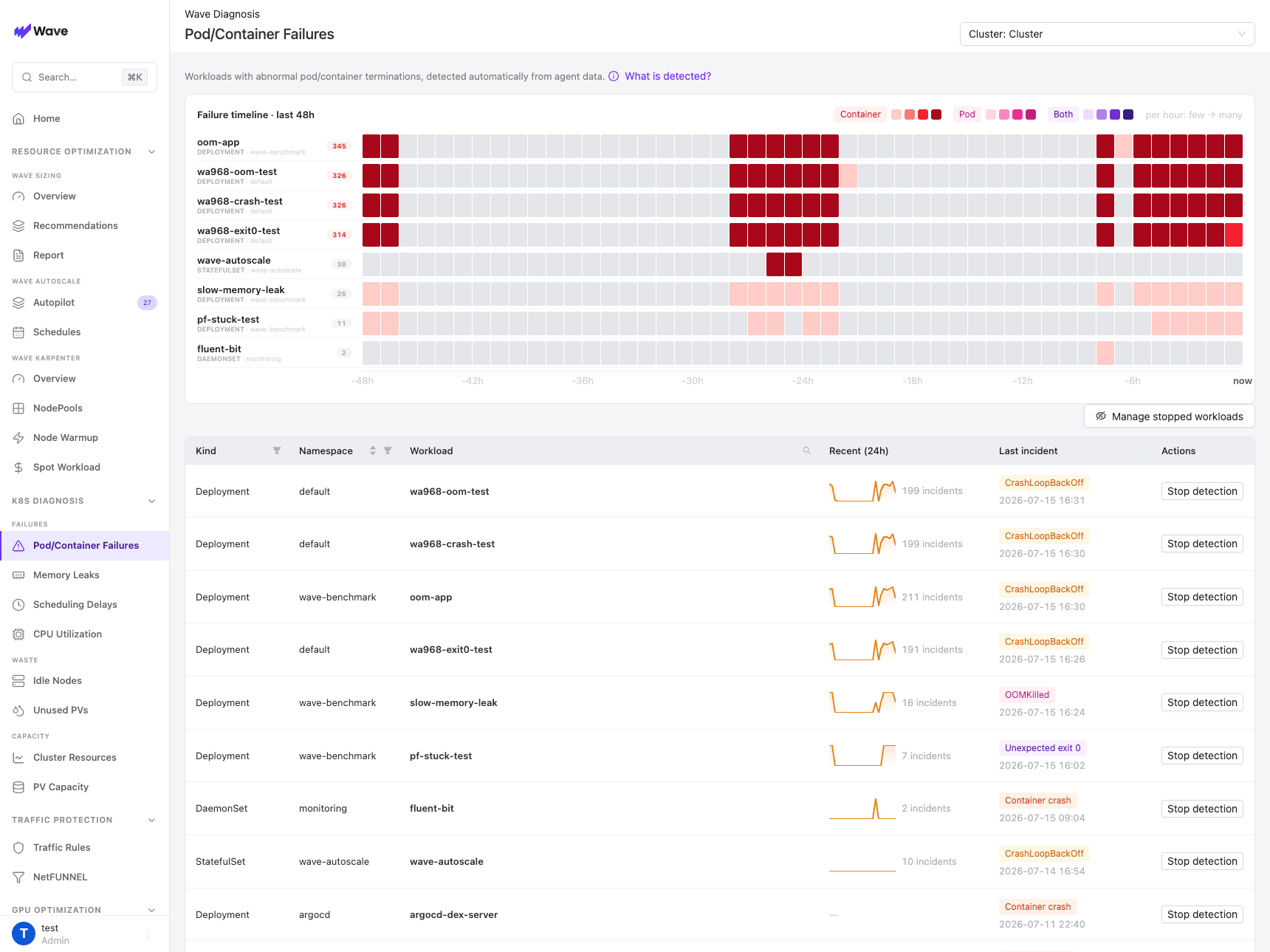Open Cluster Resources page
This screenshot has height=952, width=1270.
85,758
